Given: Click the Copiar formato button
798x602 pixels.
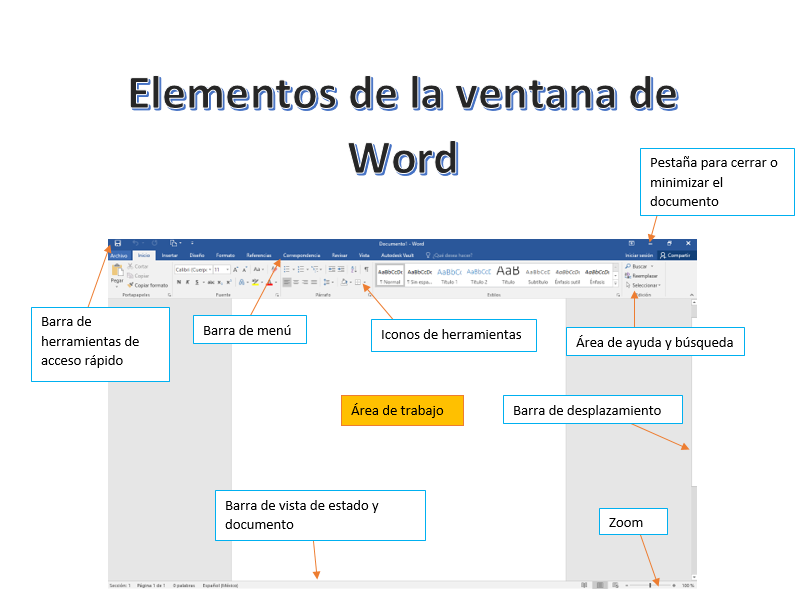Looking at the screenshot, I should coord(148,285).
